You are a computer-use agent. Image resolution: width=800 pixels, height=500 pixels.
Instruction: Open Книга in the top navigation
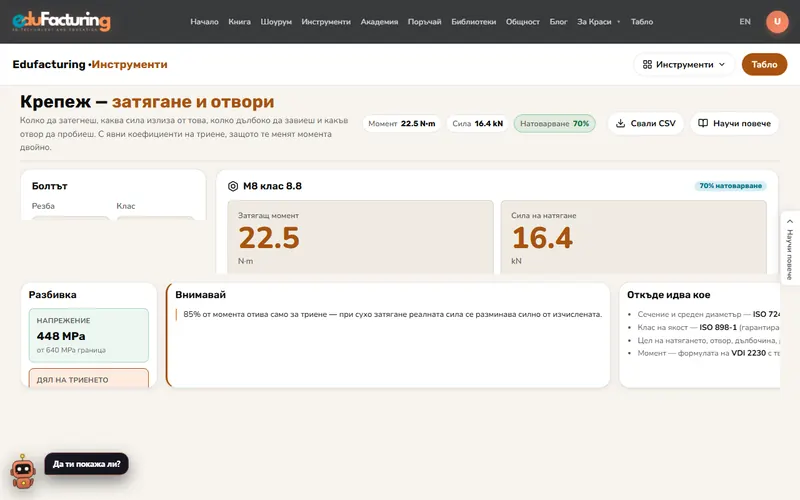coord(239,21)
